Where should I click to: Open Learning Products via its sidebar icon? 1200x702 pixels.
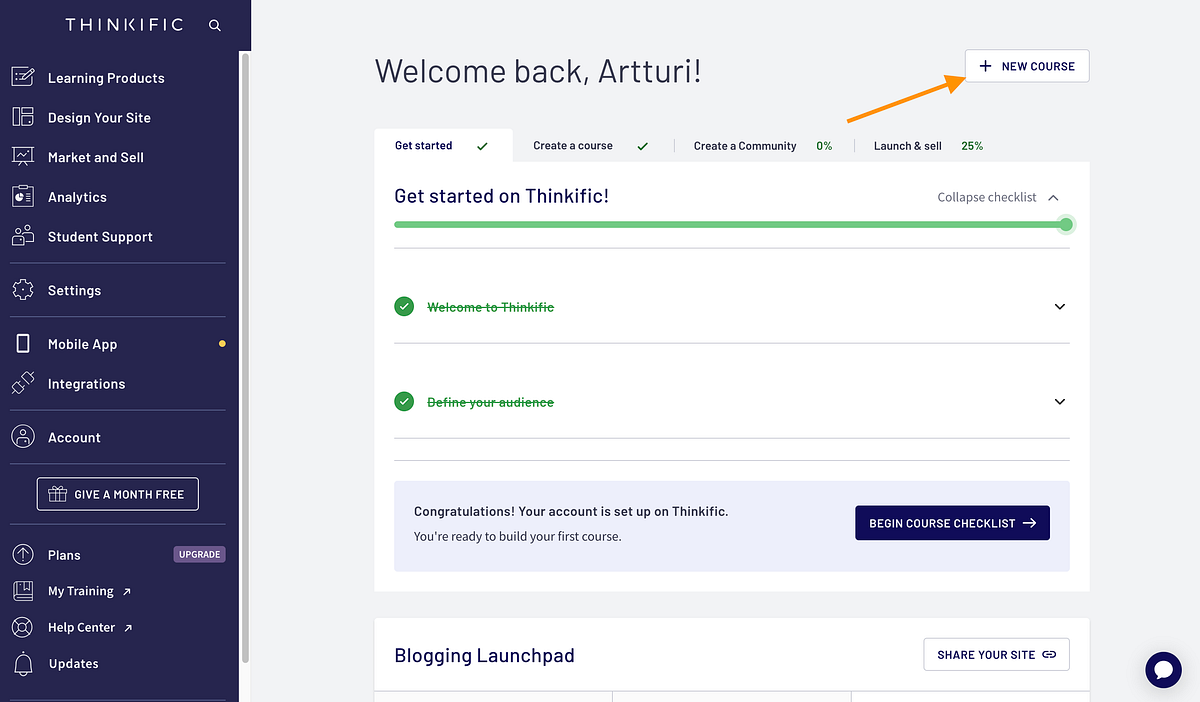pos(23,77)
